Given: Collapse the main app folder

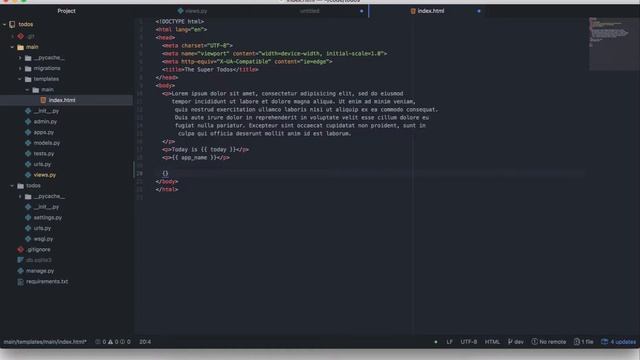Looking at the screenshot, I should [12, 47].
